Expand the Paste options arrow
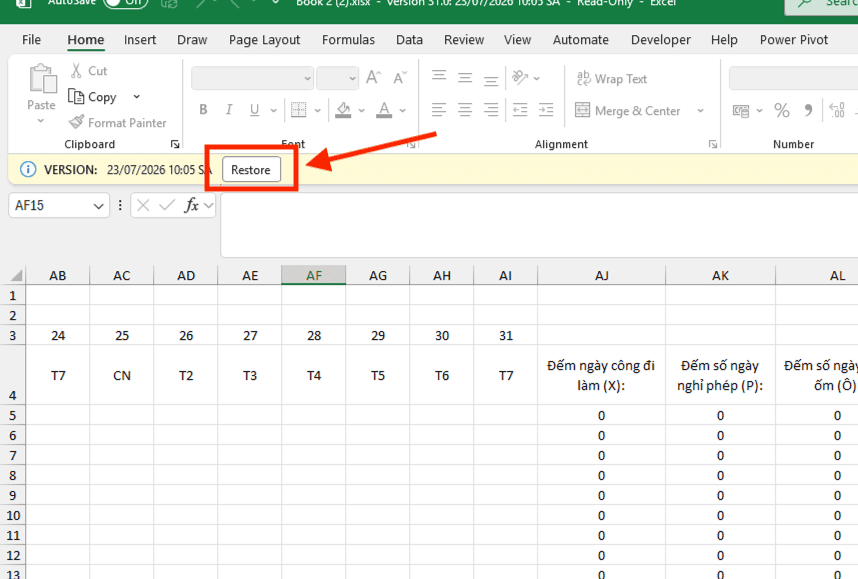Screen dimensions: 858x579 click(x=41, y=120)
